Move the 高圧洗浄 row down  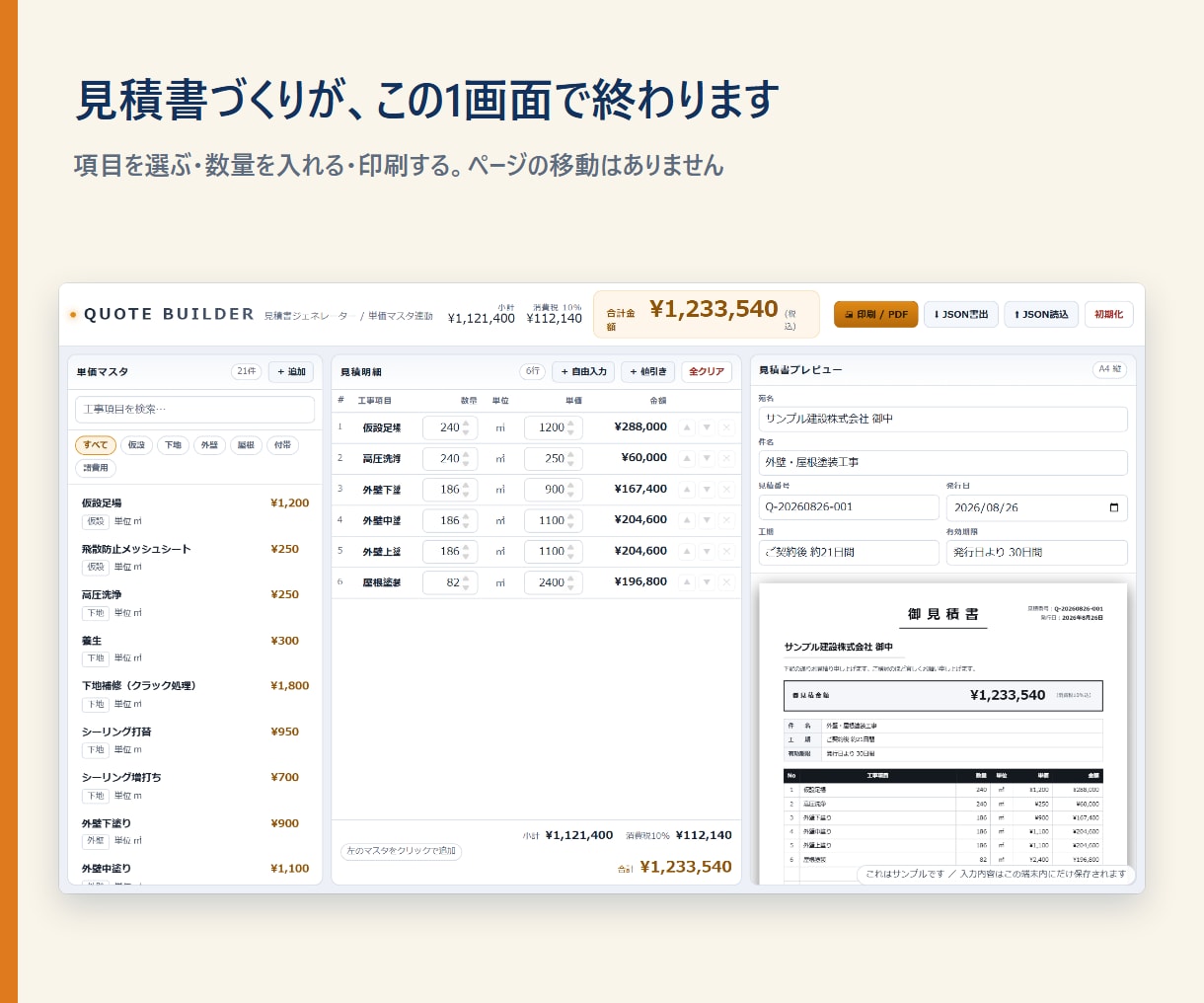707,458
